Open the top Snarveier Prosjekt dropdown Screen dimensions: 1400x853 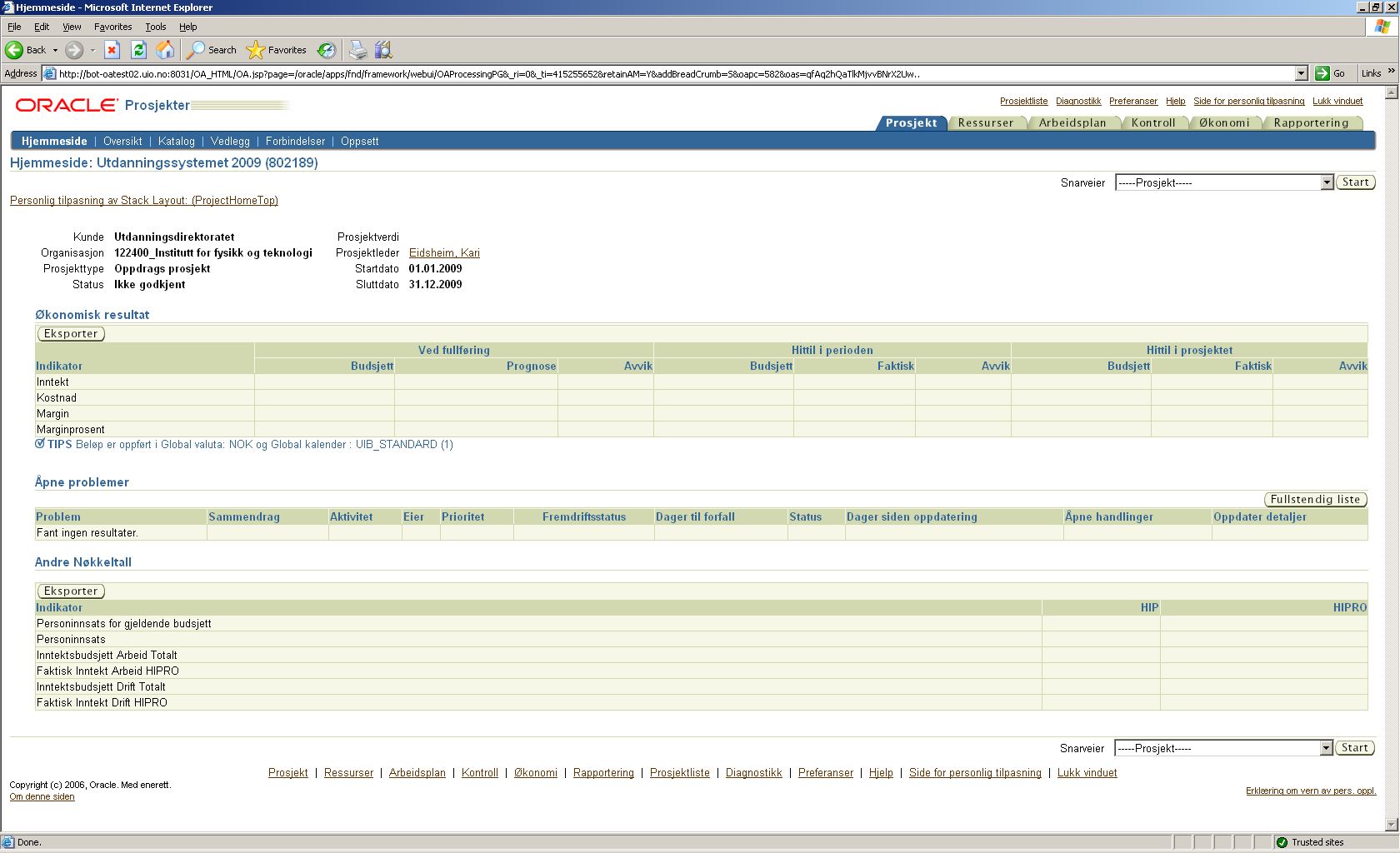[1224, 182]
